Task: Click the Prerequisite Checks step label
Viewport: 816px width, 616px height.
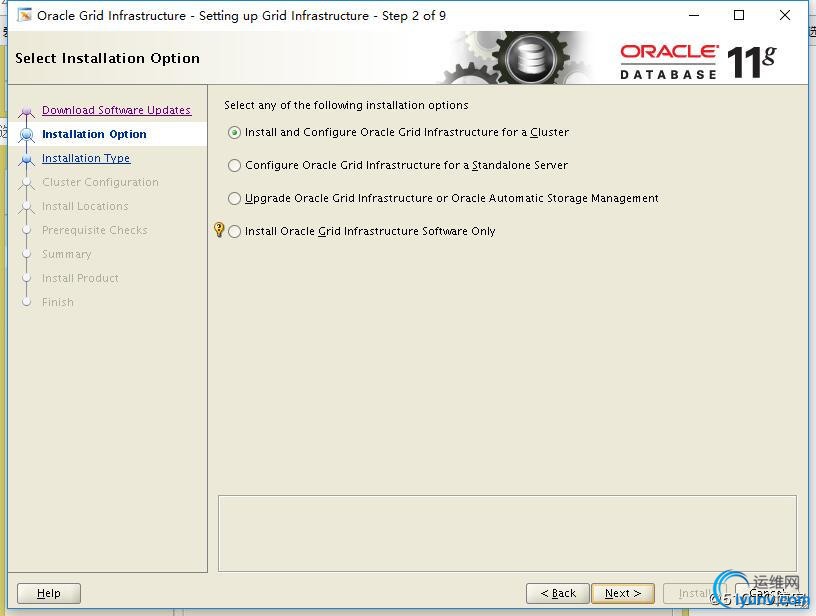Action: pos(95,230)
